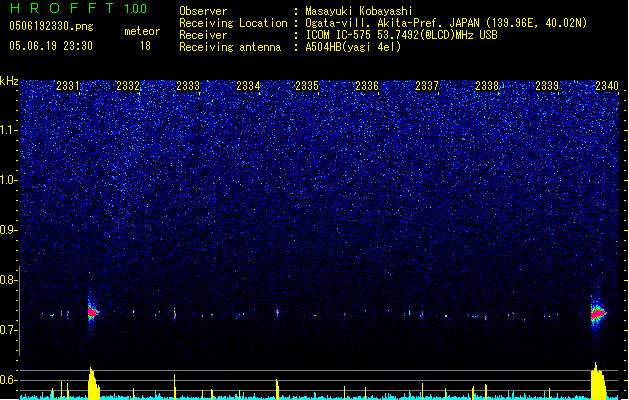Click the HROFFT 1.0.0 title text
The height and width of the screenshot is (400, 629).
(78, 8)
